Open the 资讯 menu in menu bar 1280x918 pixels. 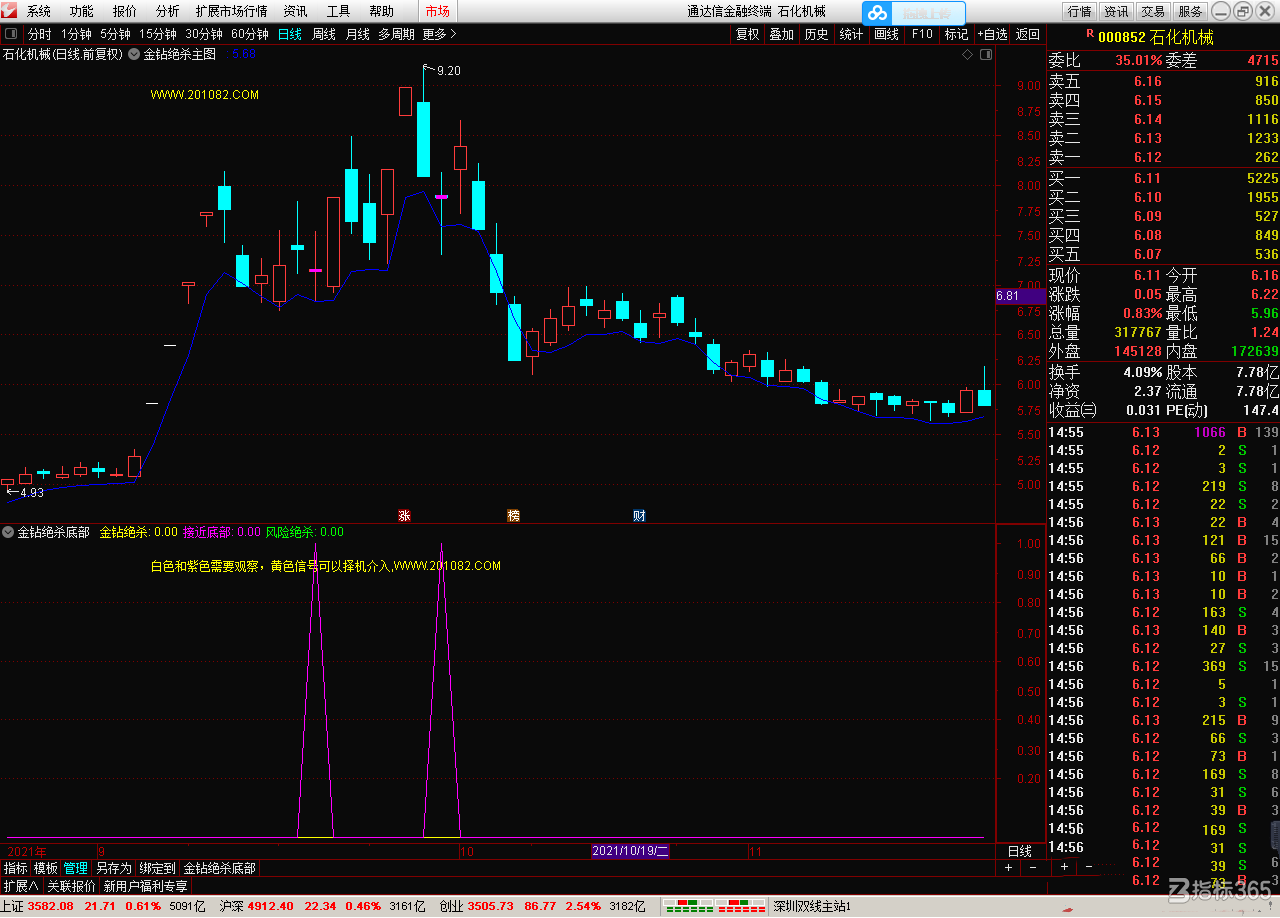[x=295, y=11]
